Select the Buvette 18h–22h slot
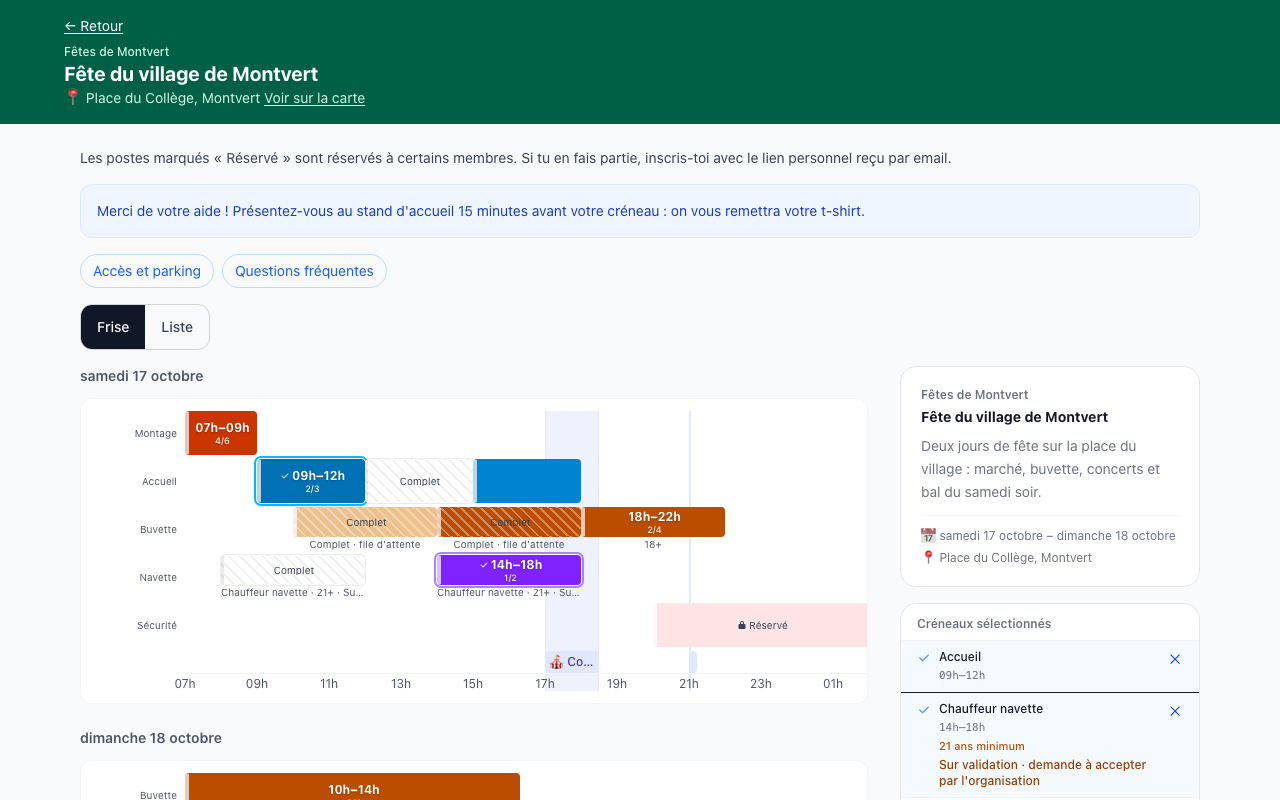 pos(654,522)
